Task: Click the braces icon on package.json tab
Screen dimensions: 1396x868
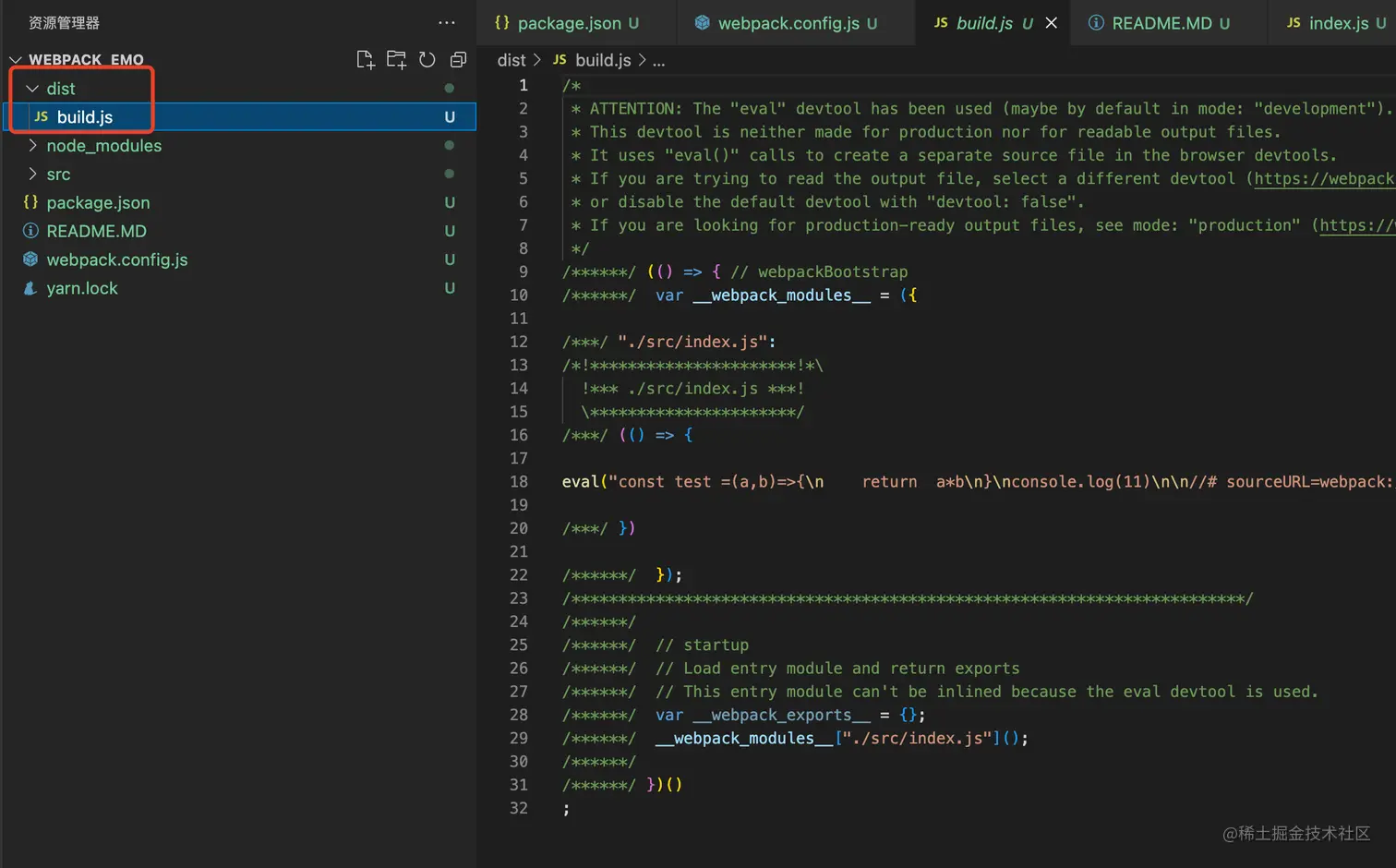Action: [502, 22]
